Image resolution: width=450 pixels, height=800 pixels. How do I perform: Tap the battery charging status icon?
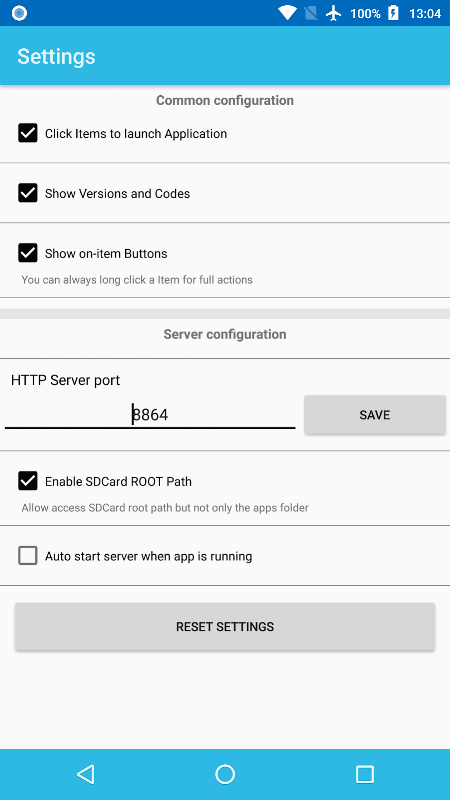393,13
